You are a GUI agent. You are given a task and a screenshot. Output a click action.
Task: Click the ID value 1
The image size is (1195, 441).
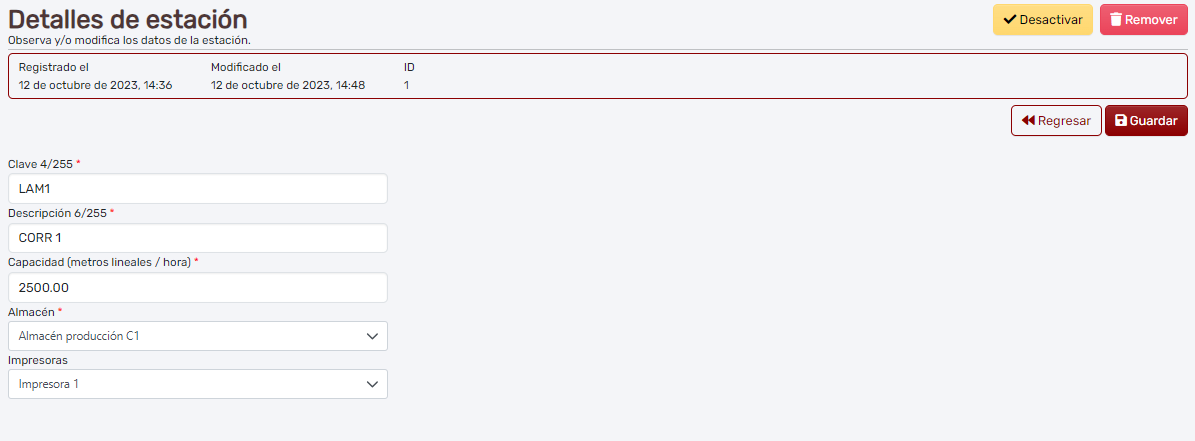coord(406,86)
